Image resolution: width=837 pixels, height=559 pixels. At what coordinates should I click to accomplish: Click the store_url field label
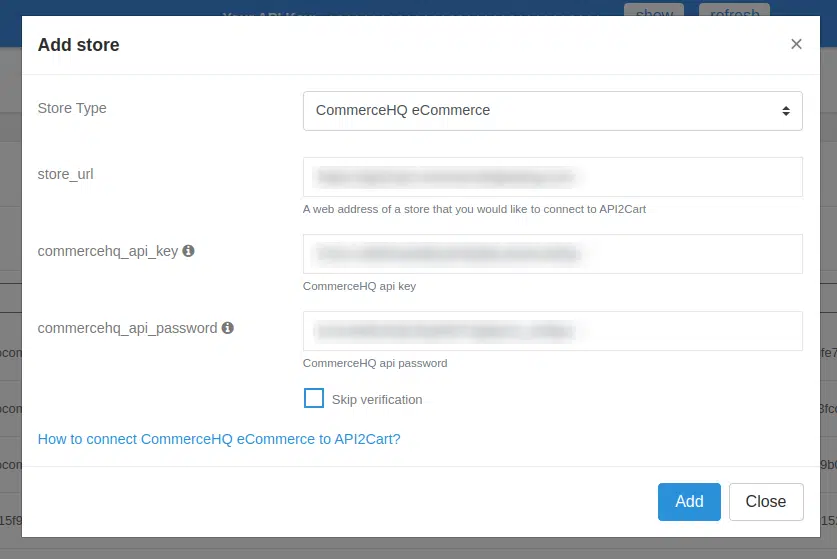click(x=66, y=174)
